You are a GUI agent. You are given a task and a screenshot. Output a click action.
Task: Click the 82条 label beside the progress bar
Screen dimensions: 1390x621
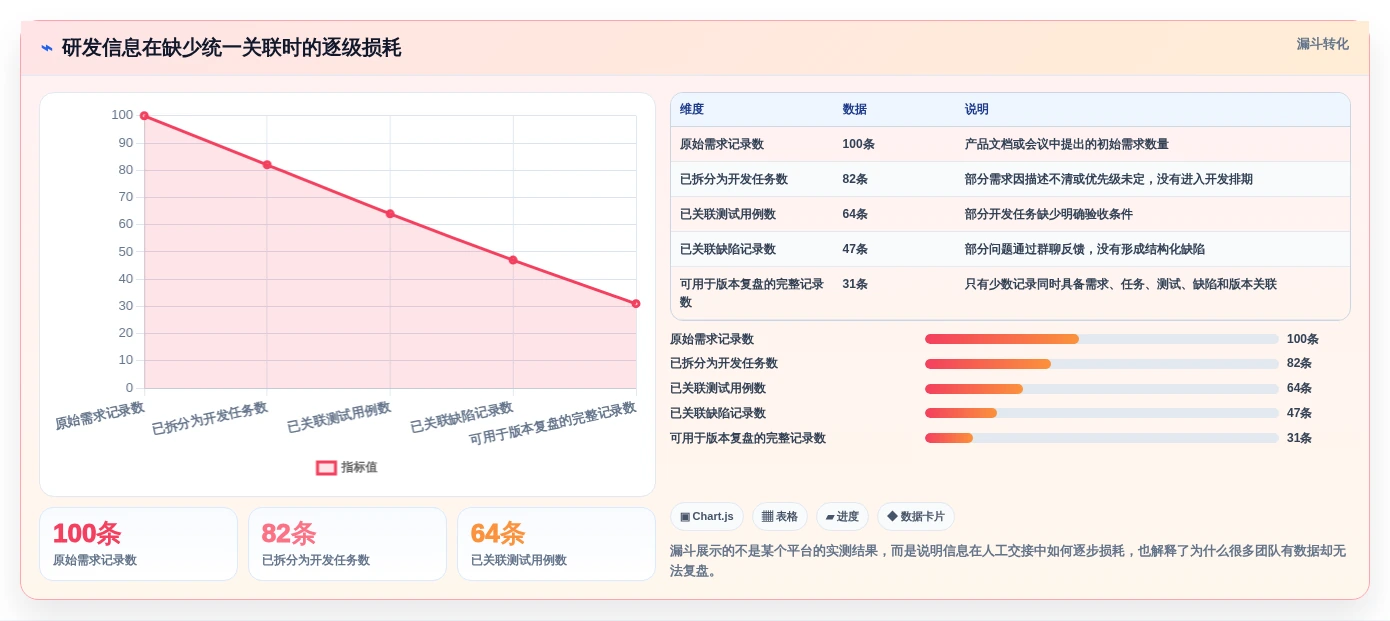click(x=1300, y=364)
